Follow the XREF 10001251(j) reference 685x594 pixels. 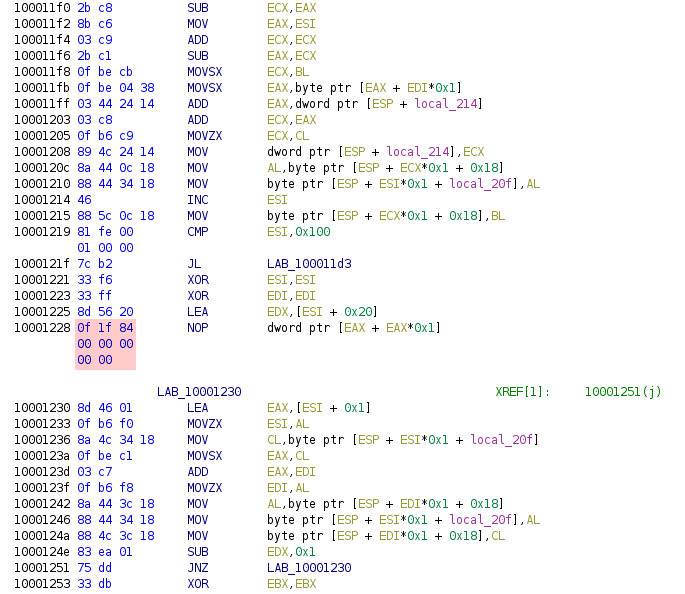click(x=622, y=391)
